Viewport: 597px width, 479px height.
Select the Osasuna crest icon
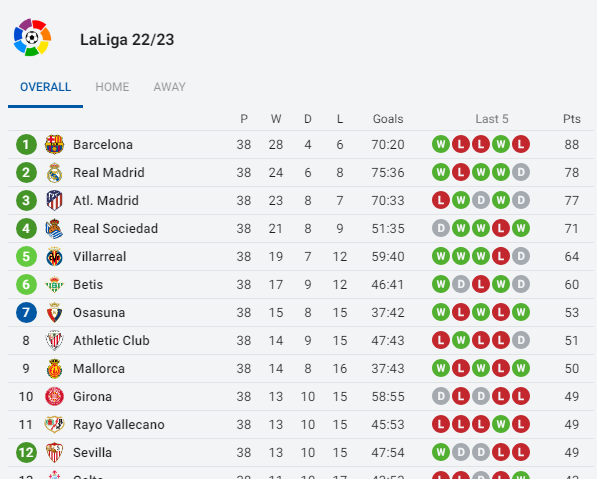[54, 312]
